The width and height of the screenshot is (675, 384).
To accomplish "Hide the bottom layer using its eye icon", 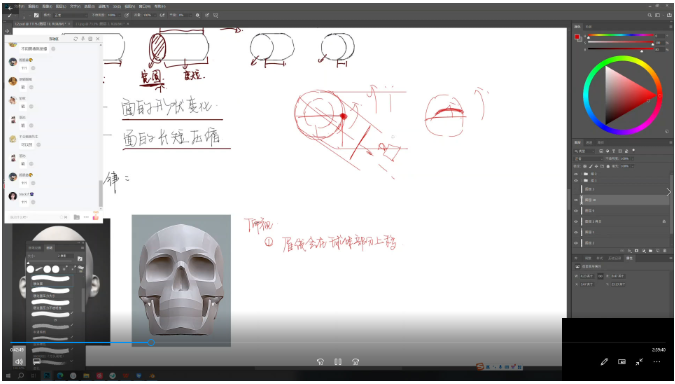I will click(576, 243).
